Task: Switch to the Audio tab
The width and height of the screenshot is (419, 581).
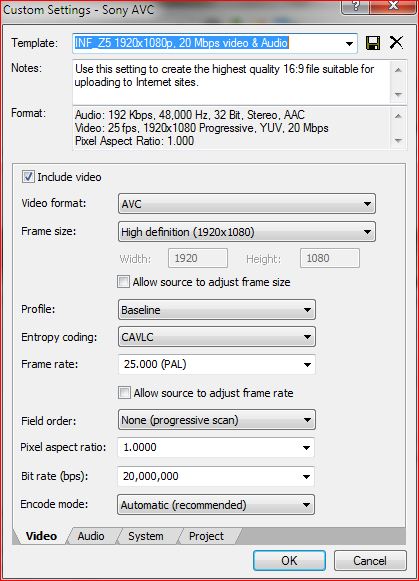Action: click(x=91, y=536)
